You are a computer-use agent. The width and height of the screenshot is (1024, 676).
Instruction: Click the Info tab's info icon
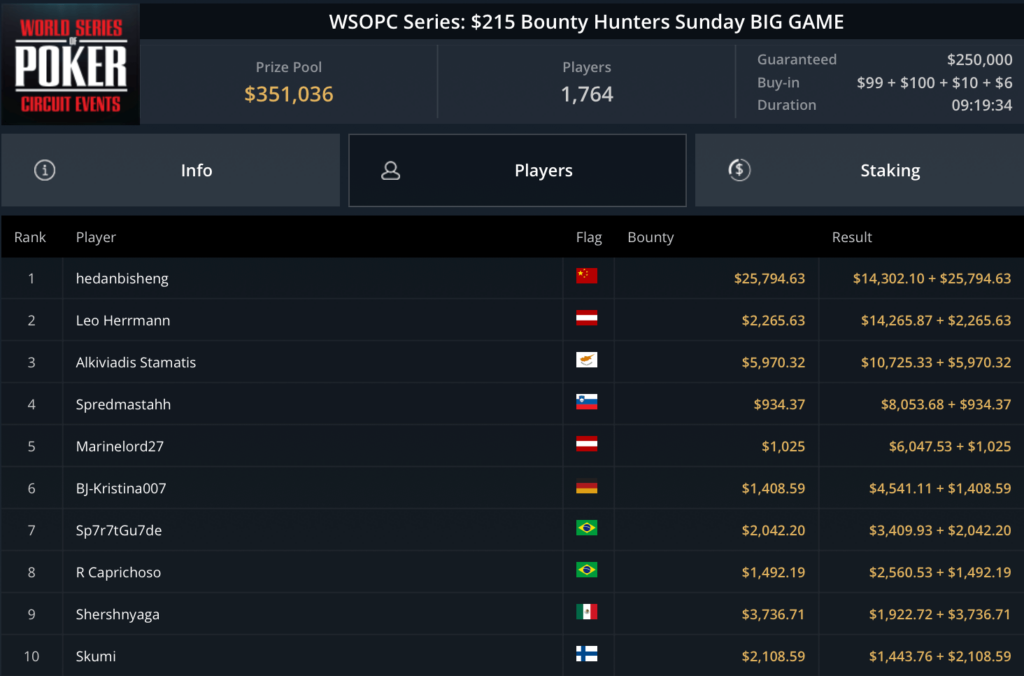tap(44, 170)
